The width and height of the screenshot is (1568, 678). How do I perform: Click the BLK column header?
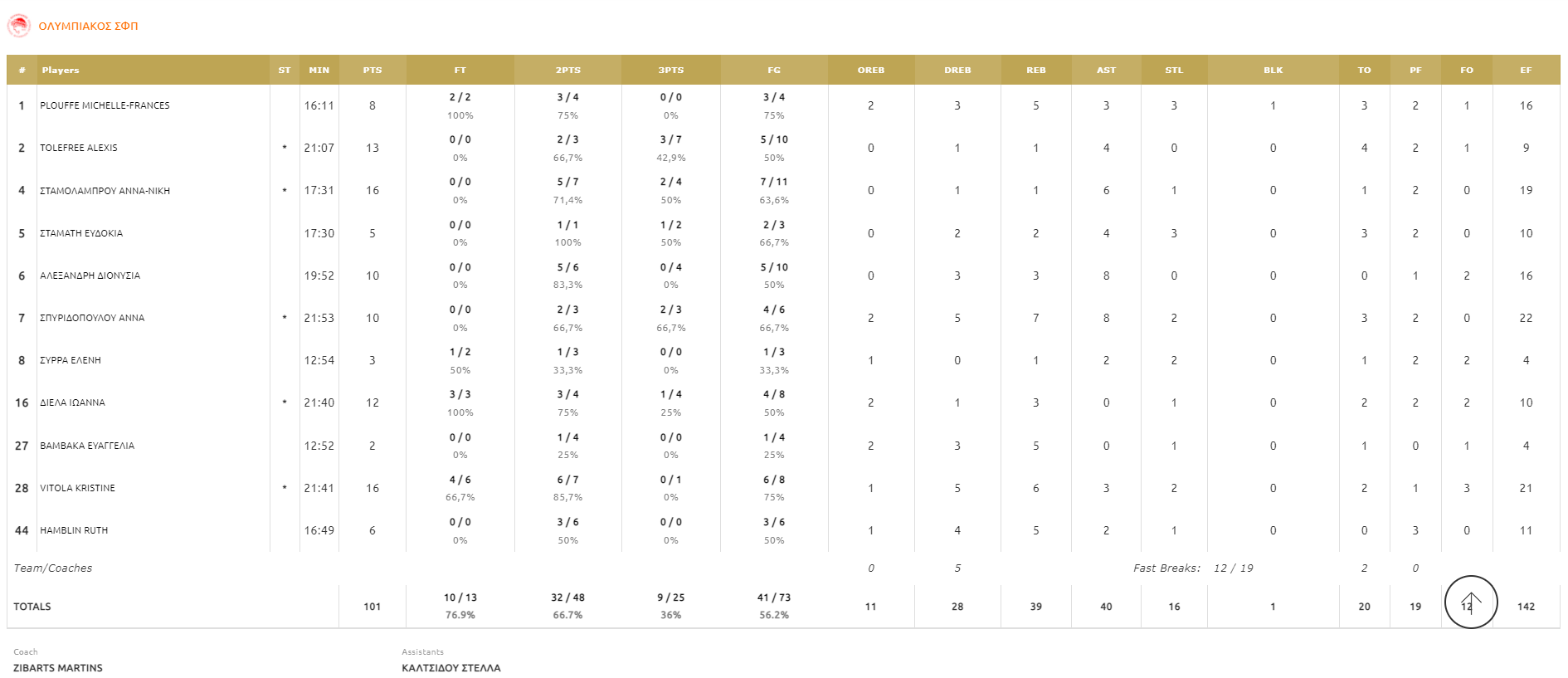pos(1273,71)
